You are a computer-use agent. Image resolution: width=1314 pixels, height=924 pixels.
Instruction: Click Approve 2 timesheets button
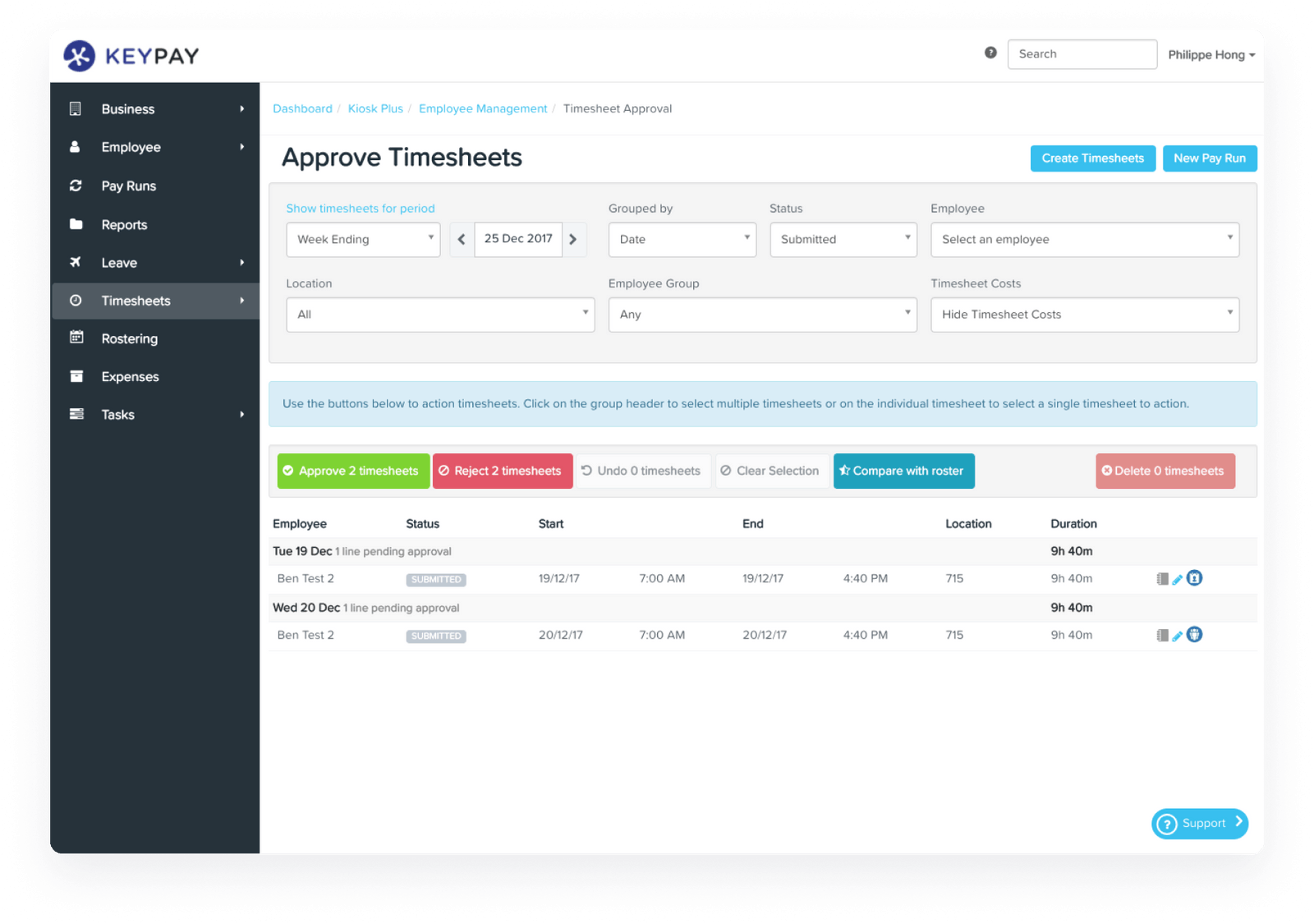point(353,471)
